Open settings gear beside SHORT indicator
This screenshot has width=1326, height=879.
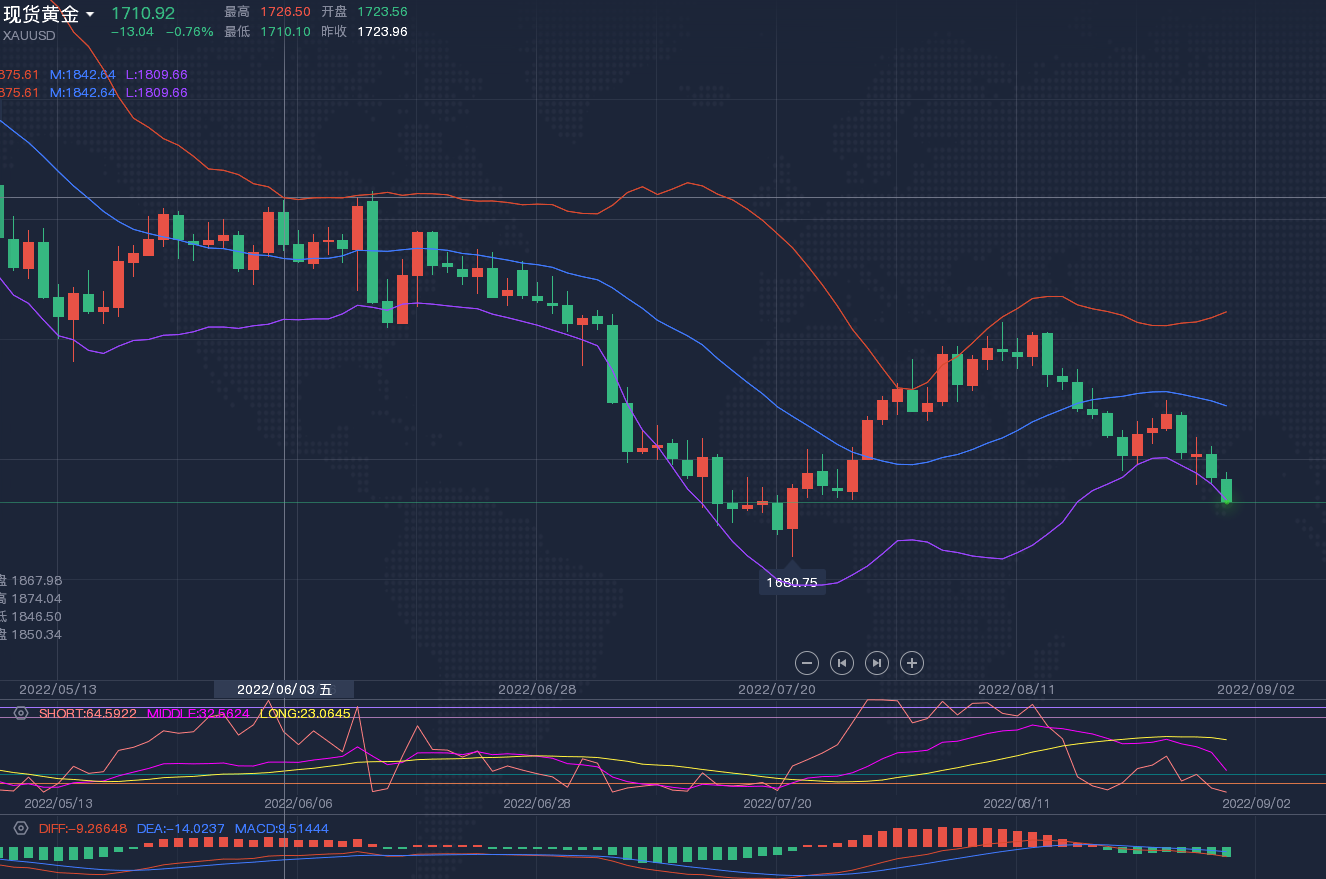tap(20, 713)
